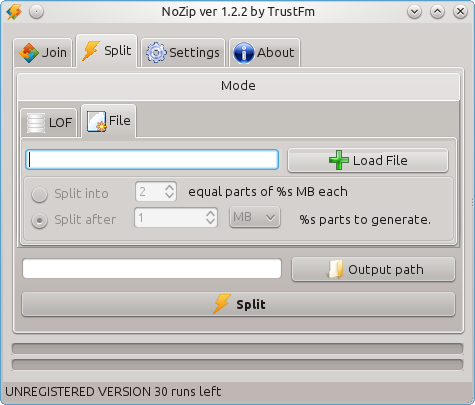This screenshot has height=405, width=475.
Task: Click the Load File button
Action: coord(368,160)
